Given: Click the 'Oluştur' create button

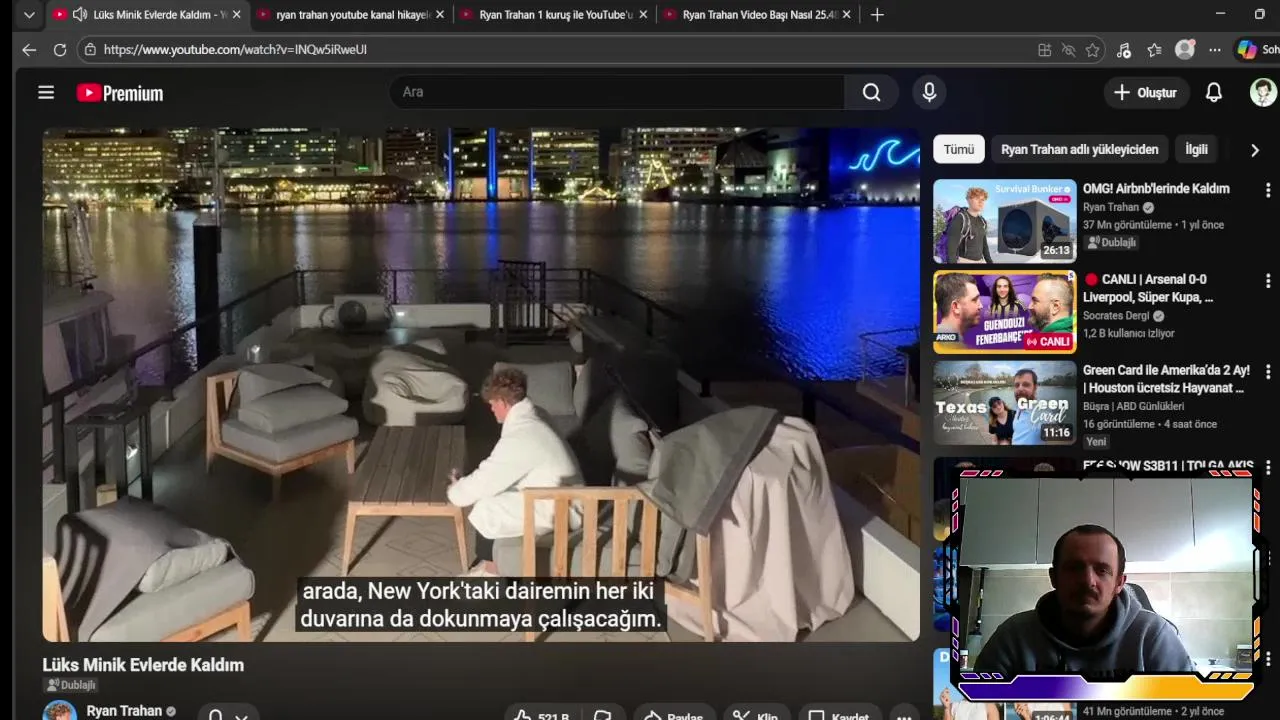Looking at the screenshot, I should pyautogui.click(x=1146, y=92).
